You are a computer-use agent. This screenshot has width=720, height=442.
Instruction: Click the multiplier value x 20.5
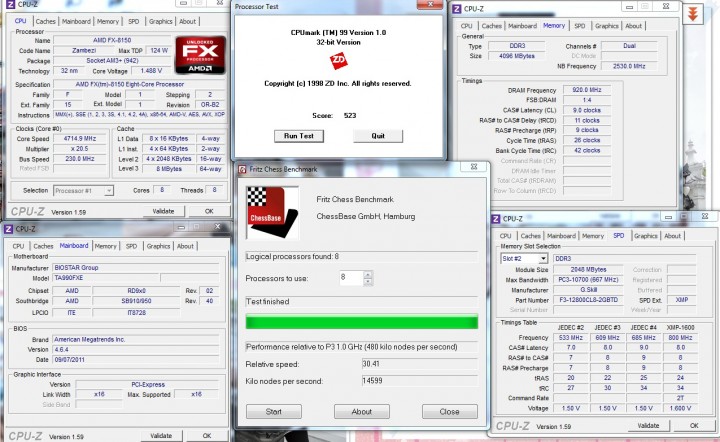(x=80, y=149)
